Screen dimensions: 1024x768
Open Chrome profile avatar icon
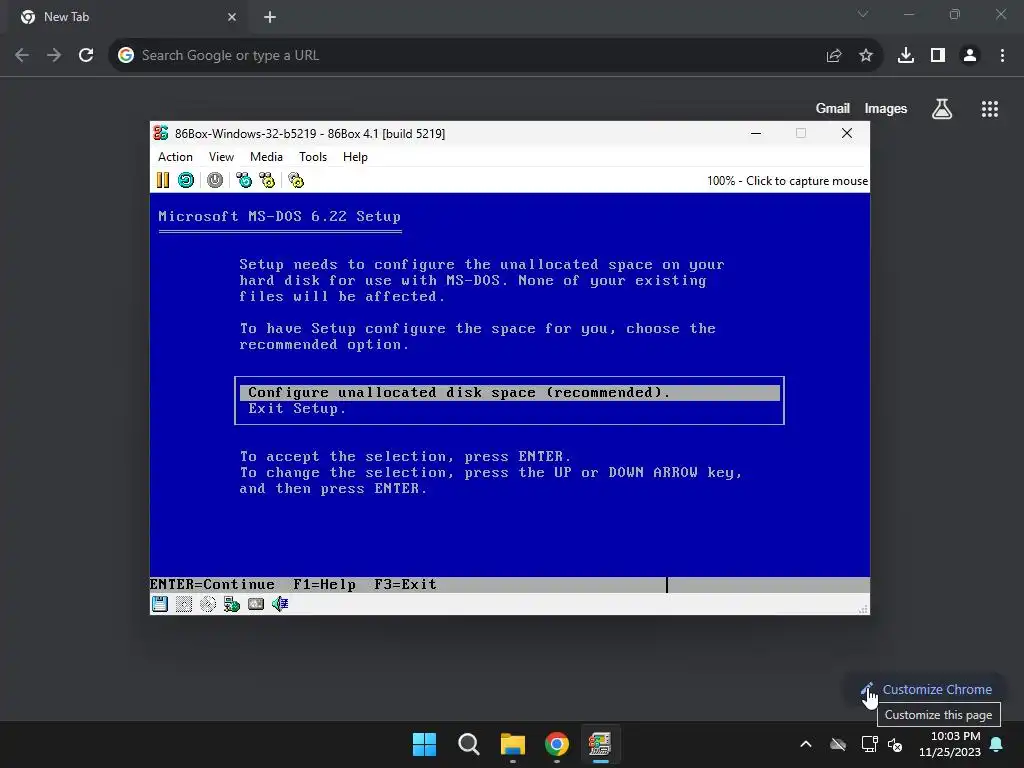pyautogui.click(x=970, y=56)
